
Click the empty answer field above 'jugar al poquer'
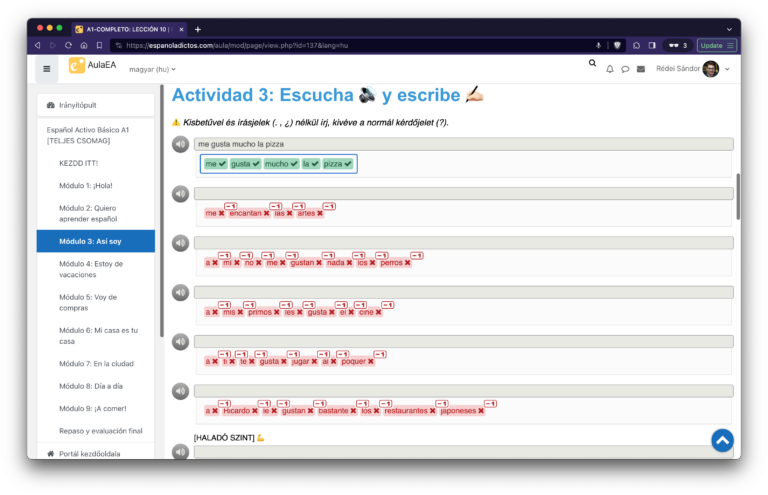coord(463,341)
